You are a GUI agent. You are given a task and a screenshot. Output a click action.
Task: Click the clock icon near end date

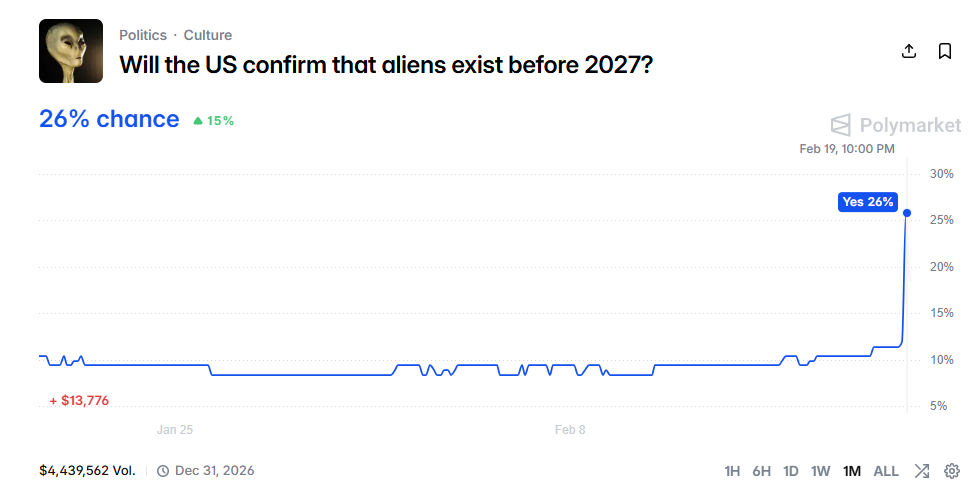click(x=163, y=471)
